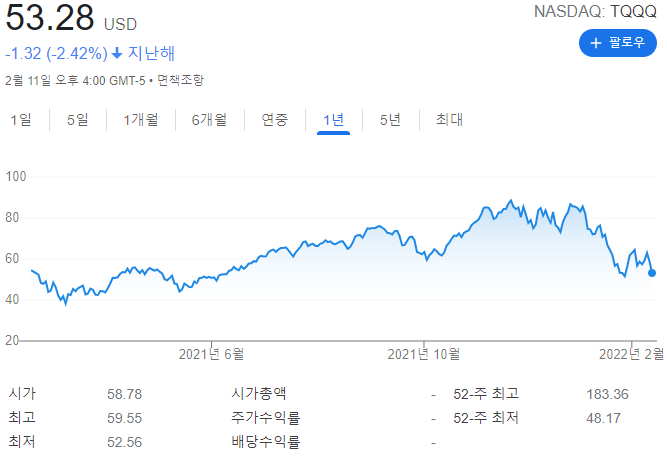Click the 53.28 current price value
The height and width of the screenshot is (465, 667).
point(50,18)
